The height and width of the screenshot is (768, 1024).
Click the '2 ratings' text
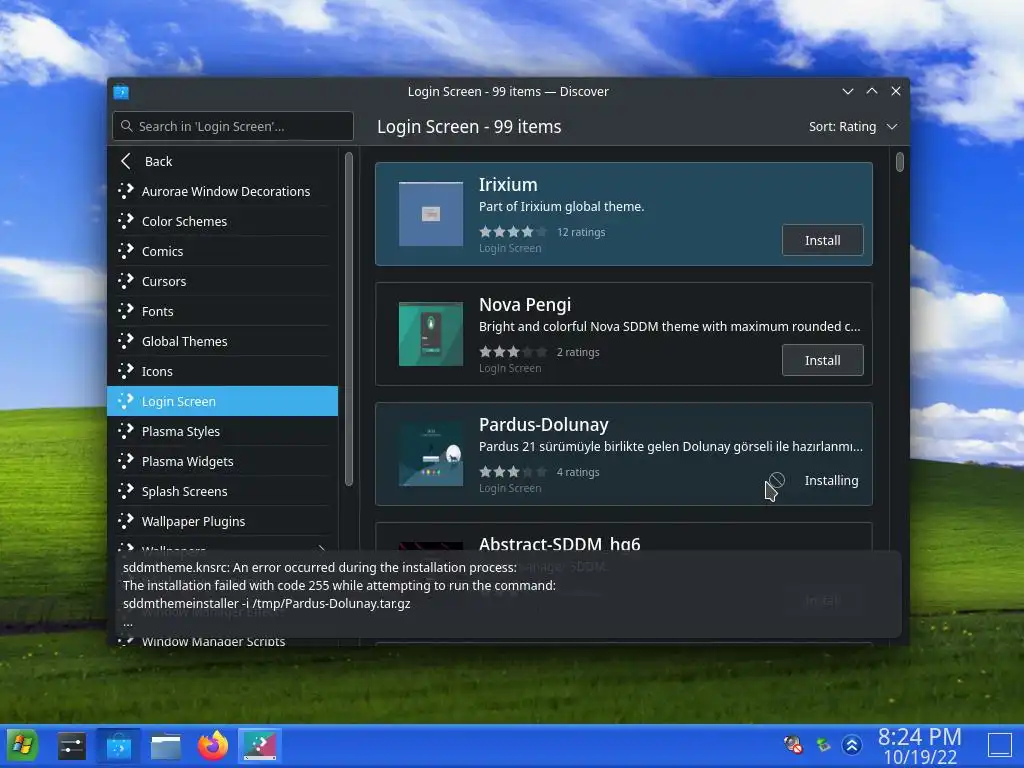click(x=578, y=352)
